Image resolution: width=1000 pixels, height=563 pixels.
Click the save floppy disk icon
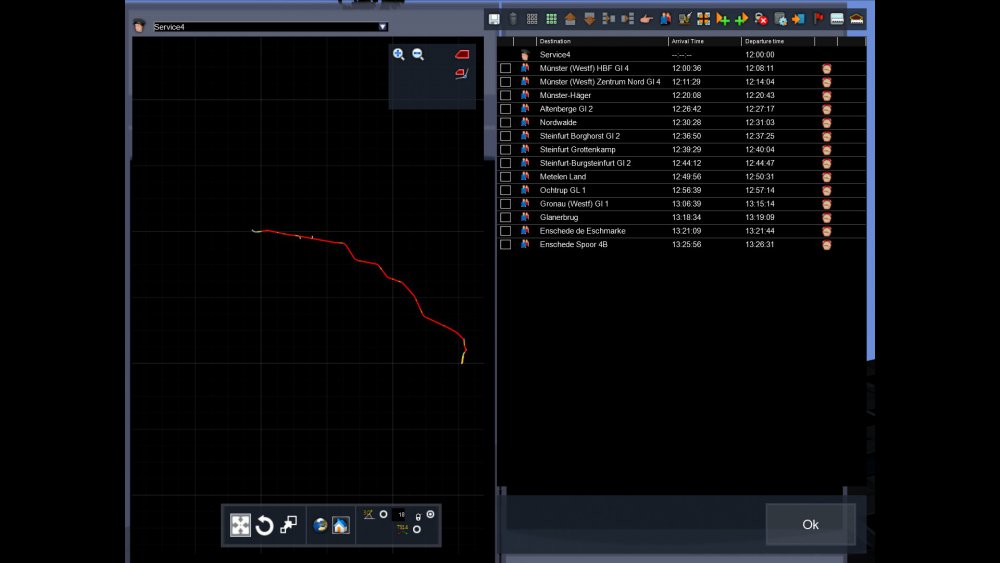tap(494, 19)
